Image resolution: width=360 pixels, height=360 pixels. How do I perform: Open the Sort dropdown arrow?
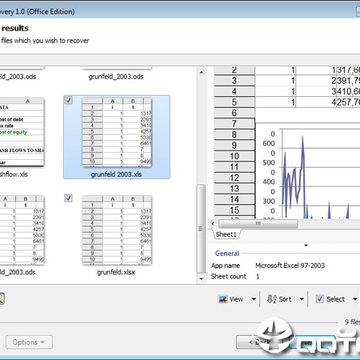(x=301, y=299)
